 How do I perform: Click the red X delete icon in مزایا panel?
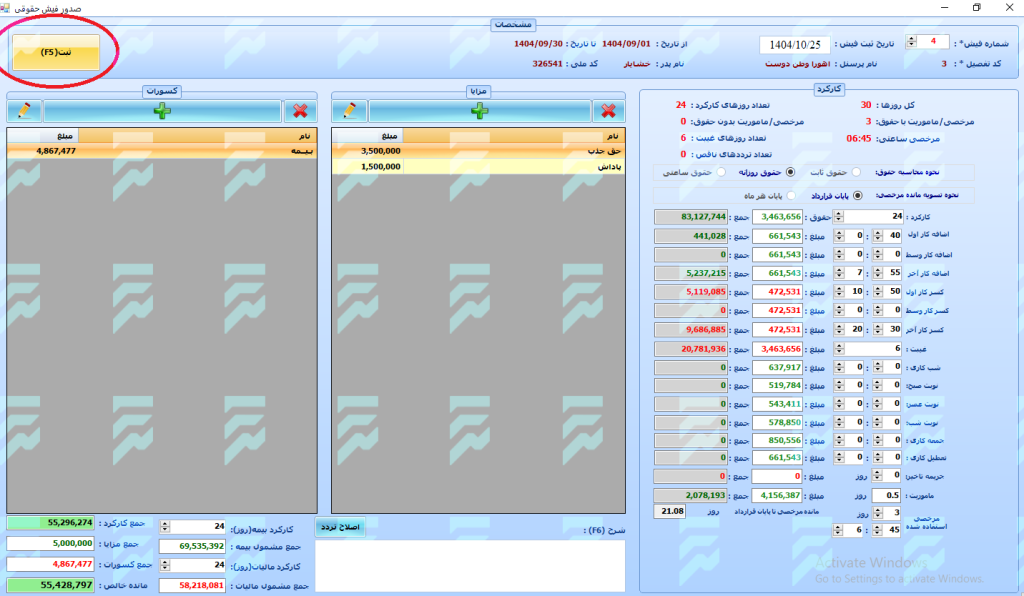[606, 110]
